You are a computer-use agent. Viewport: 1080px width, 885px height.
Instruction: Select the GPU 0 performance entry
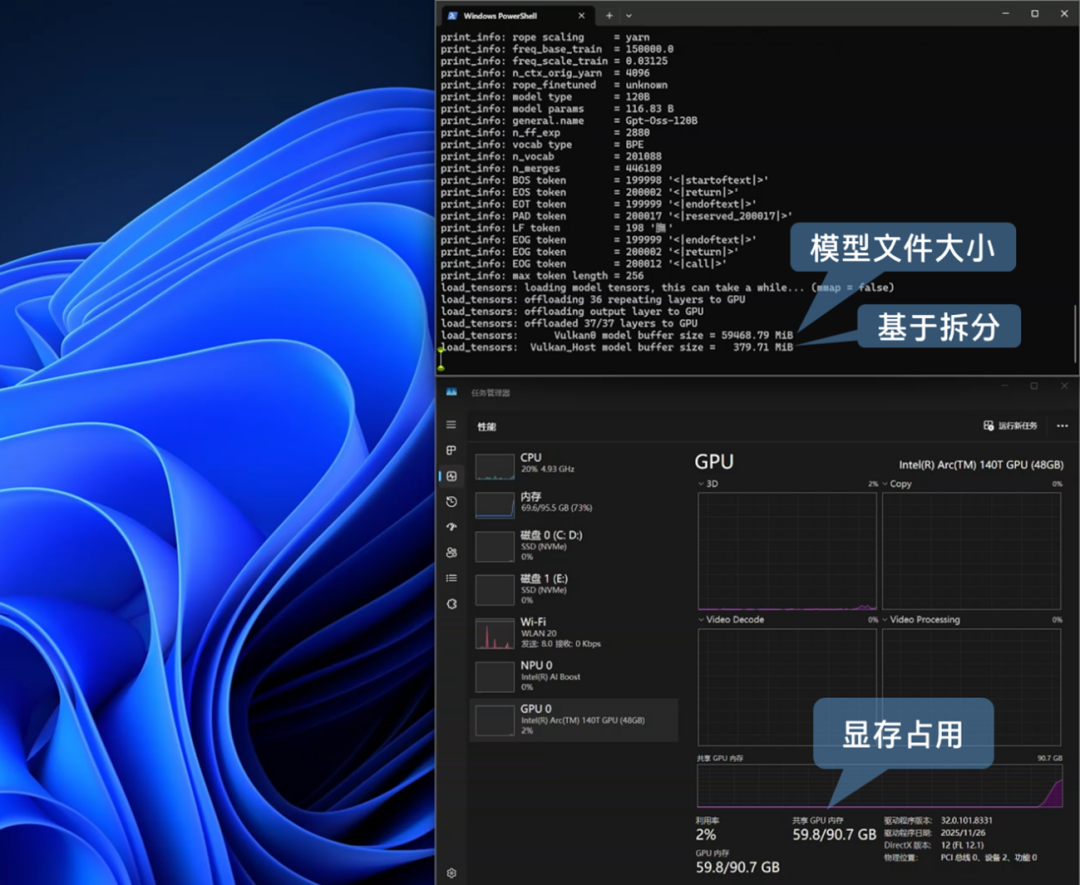pyautogui.click(x=574, y=720)
